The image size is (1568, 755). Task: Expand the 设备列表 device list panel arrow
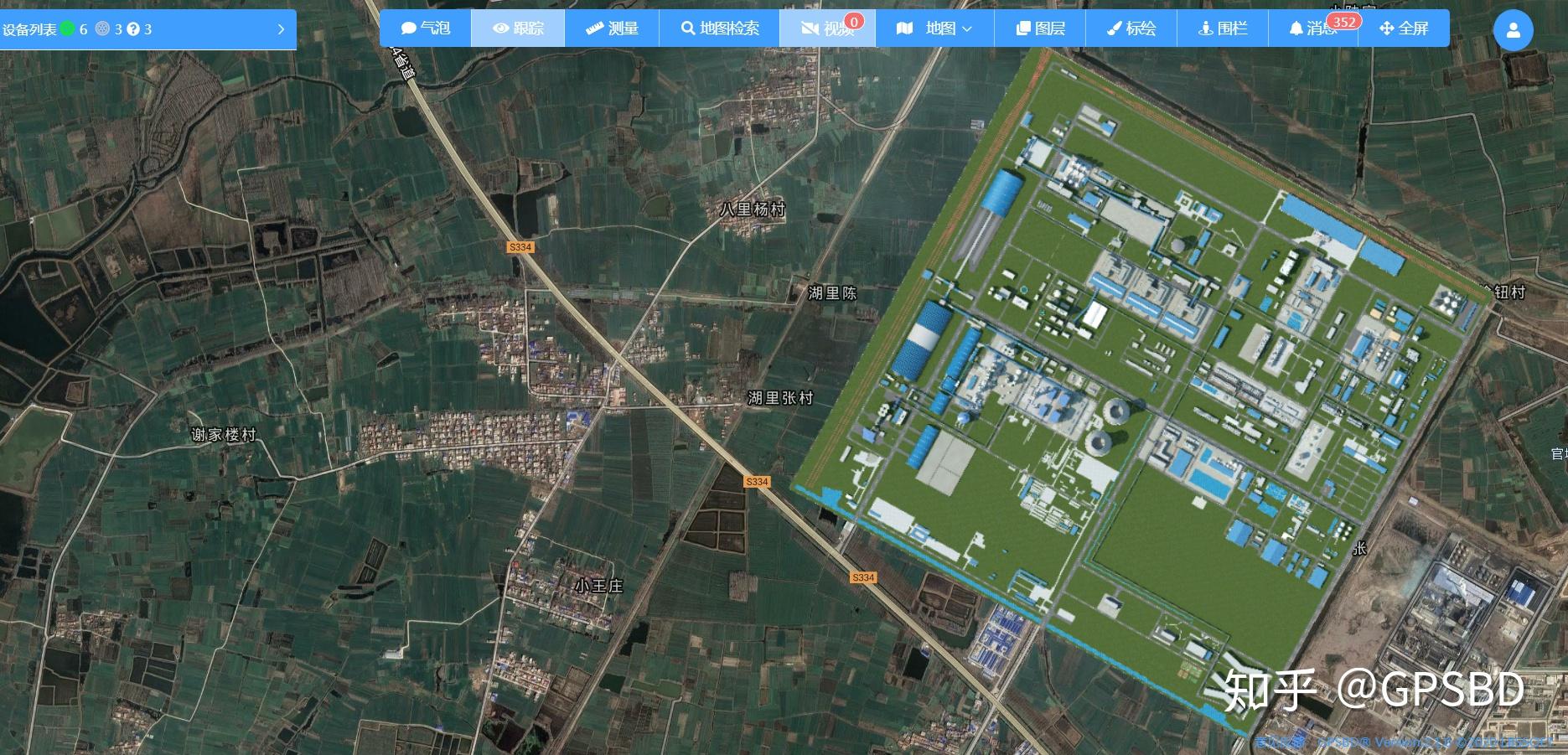(281, 29)
